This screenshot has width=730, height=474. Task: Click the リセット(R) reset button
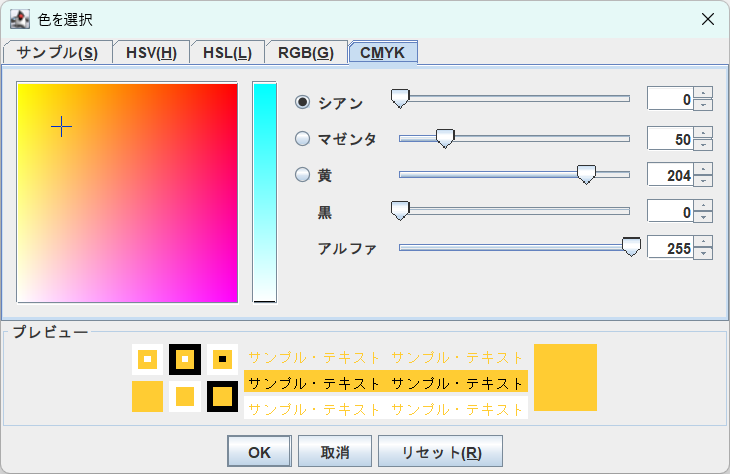click(440, 452)
